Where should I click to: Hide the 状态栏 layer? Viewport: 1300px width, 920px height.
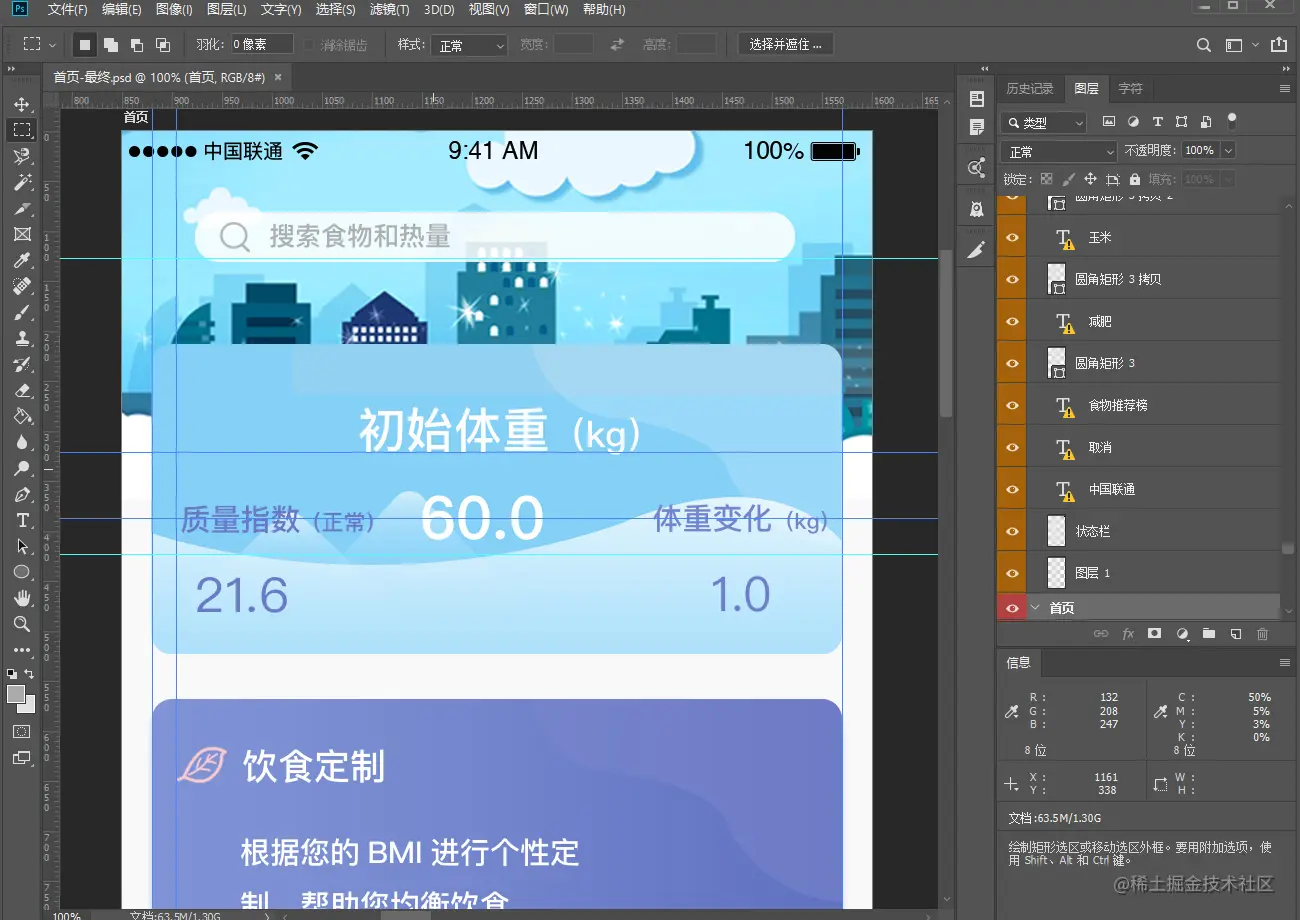click(1012, 531)
